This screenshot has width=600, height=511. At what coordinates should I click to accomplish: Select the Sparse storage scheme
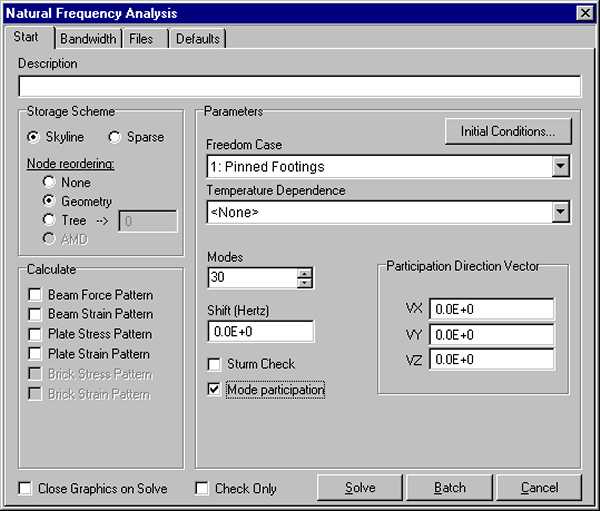pos(114,137)
